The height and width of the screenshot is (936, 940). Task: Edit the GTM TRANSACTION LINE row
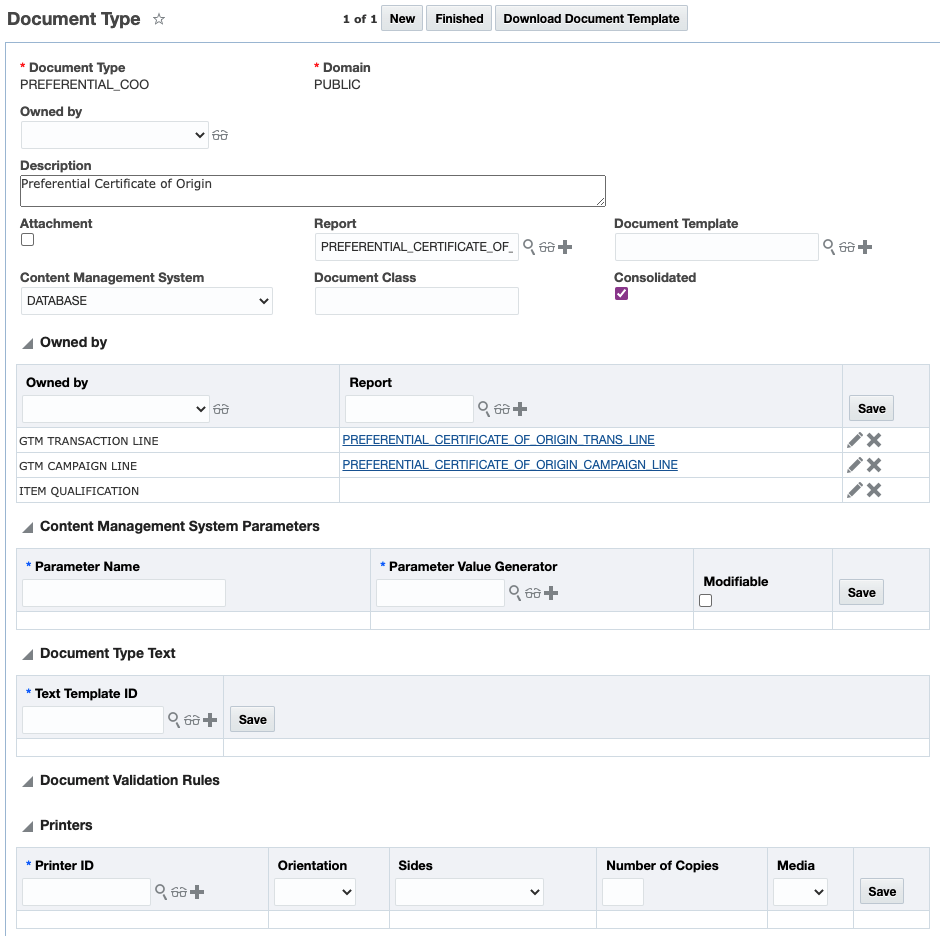coord(854,440)
